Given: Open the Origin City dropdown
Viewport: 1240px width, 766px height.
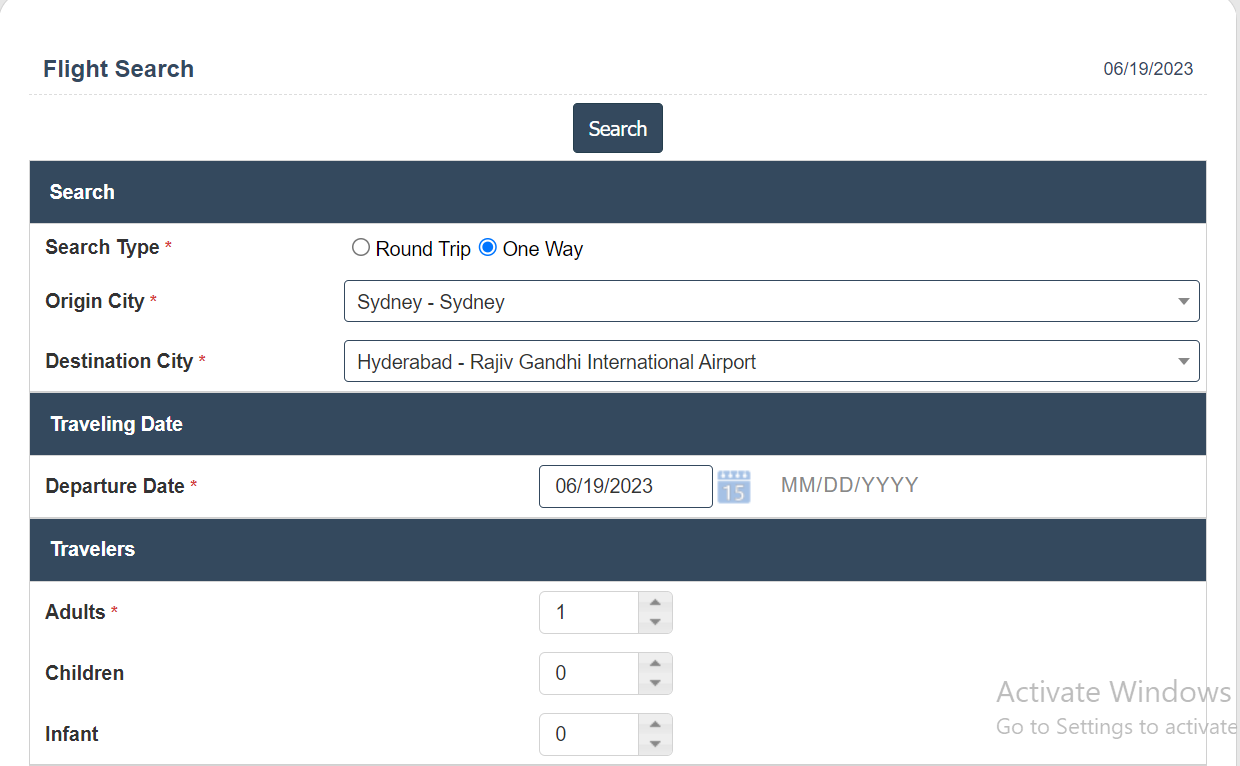Looking at the screenshot, I should coord(771,302).
